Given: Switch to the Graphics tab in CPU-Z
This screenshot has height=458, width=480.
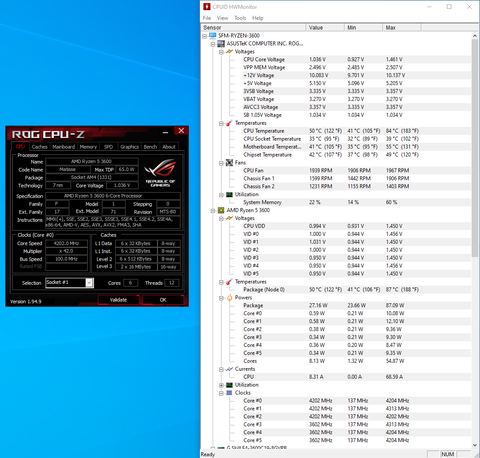Looking at the screenshot, I should click(x=129, y=147).
